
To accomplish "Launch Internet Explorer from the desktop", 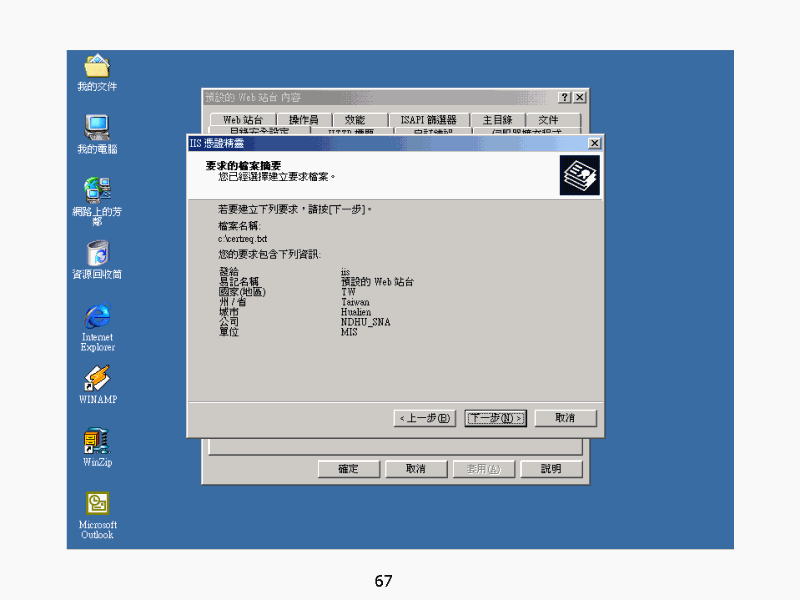I will coord(97,317).
